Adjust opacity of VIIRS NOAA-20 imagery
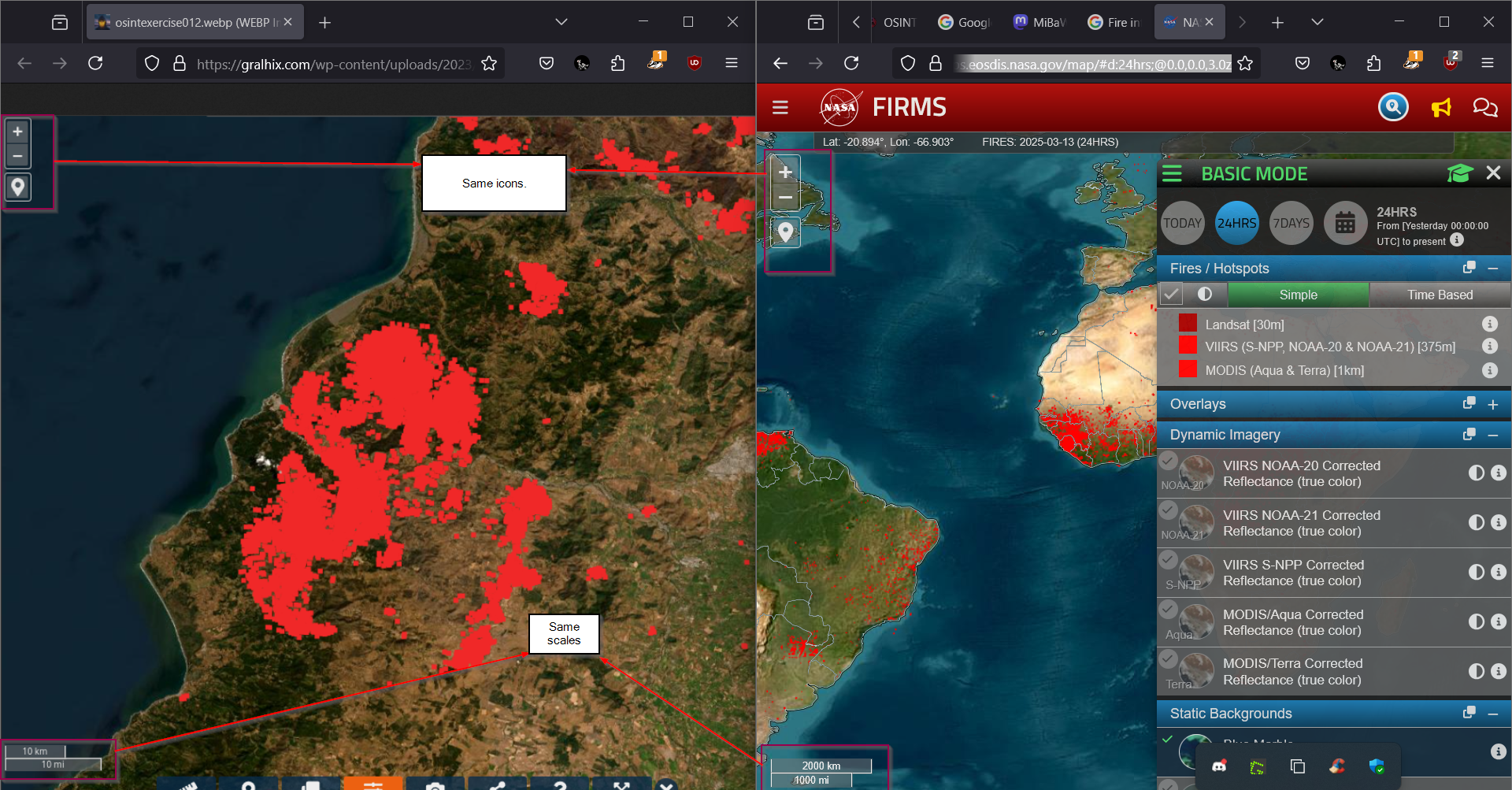1512x790 pixels. (1476, 473)
